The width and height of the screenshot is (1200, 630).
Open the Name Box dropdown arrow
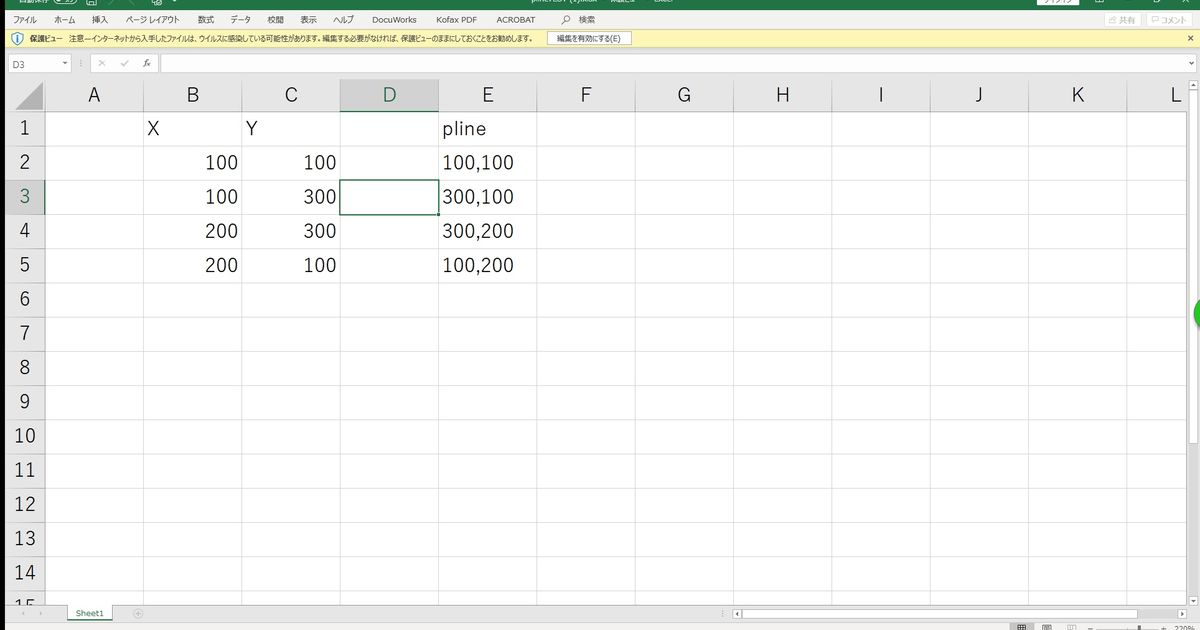[65, 63]
